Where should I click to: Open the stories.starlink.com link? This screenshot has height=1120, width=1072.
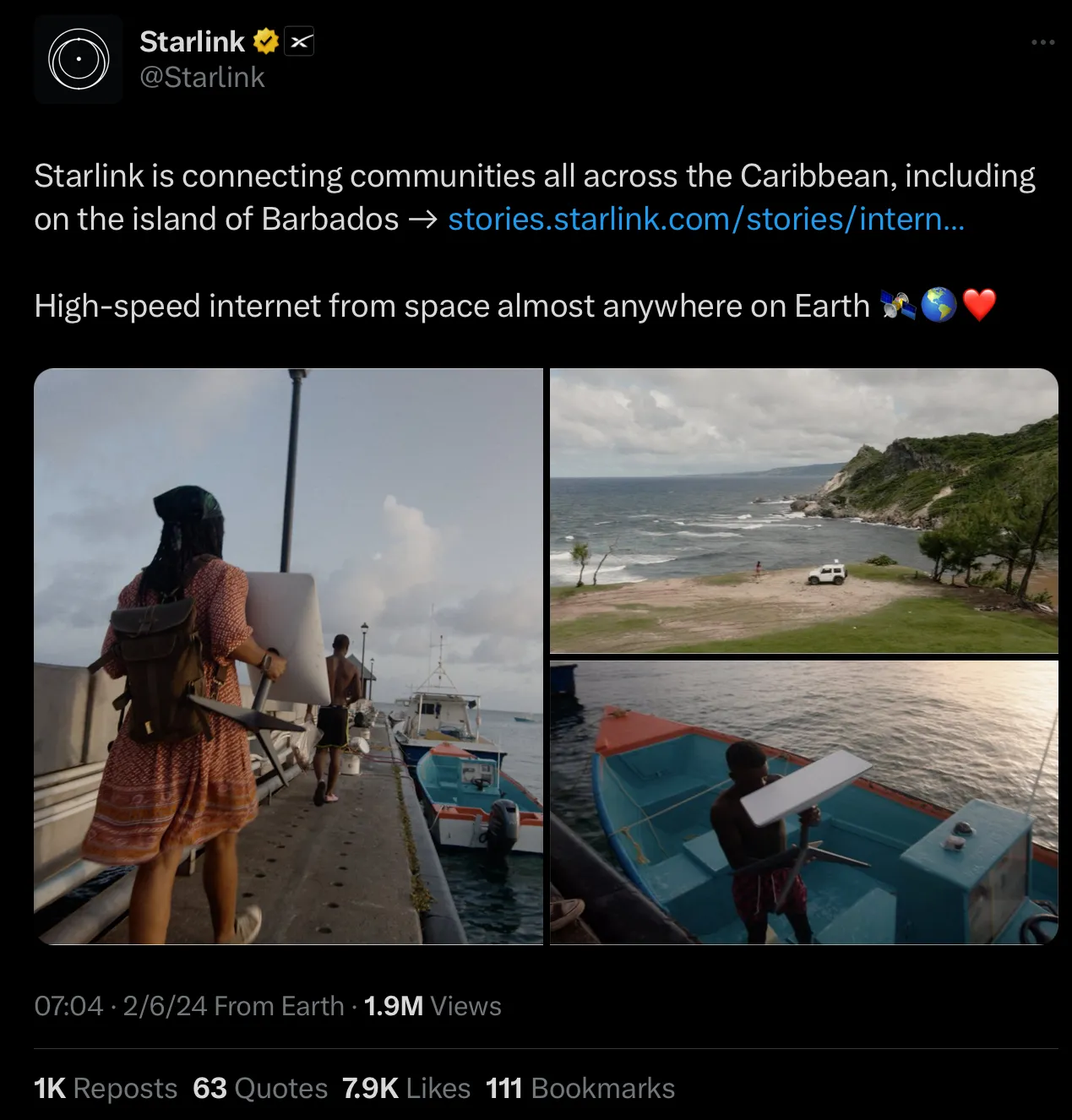pyautogui.click(x=705, y=220)
